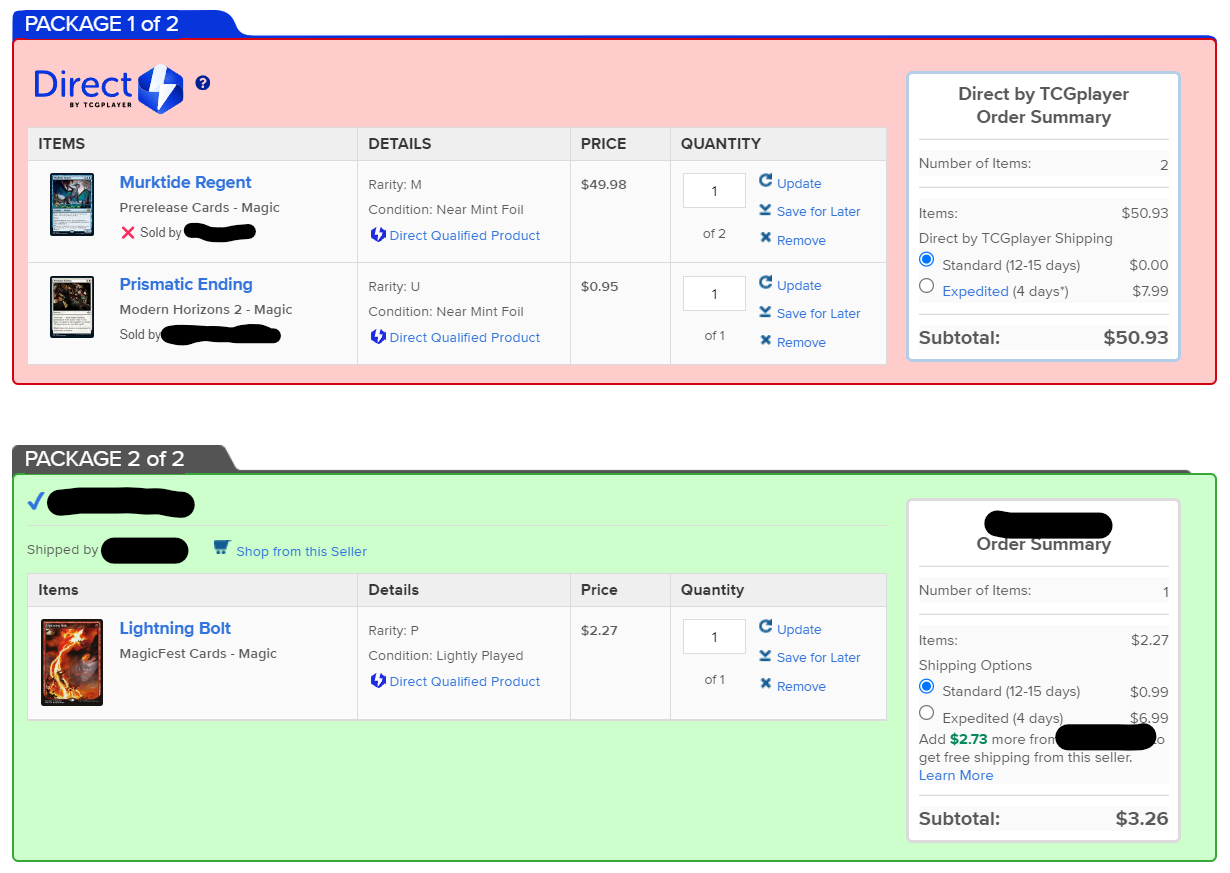Click the Direct by TCGplayer help question icon
The height and width of the screenshot is (873, 1230).
pyautogui.click(x=203, y=83)
